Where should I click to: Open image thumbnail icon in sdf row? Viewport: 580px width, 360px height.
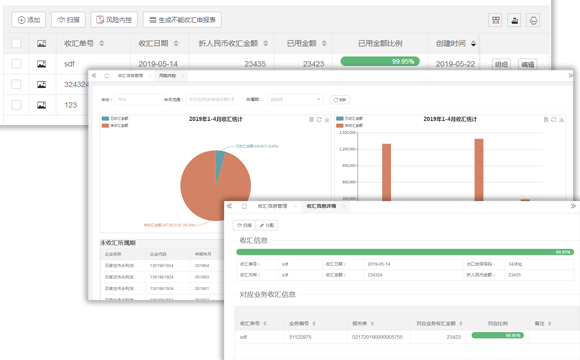click(41, 64)
